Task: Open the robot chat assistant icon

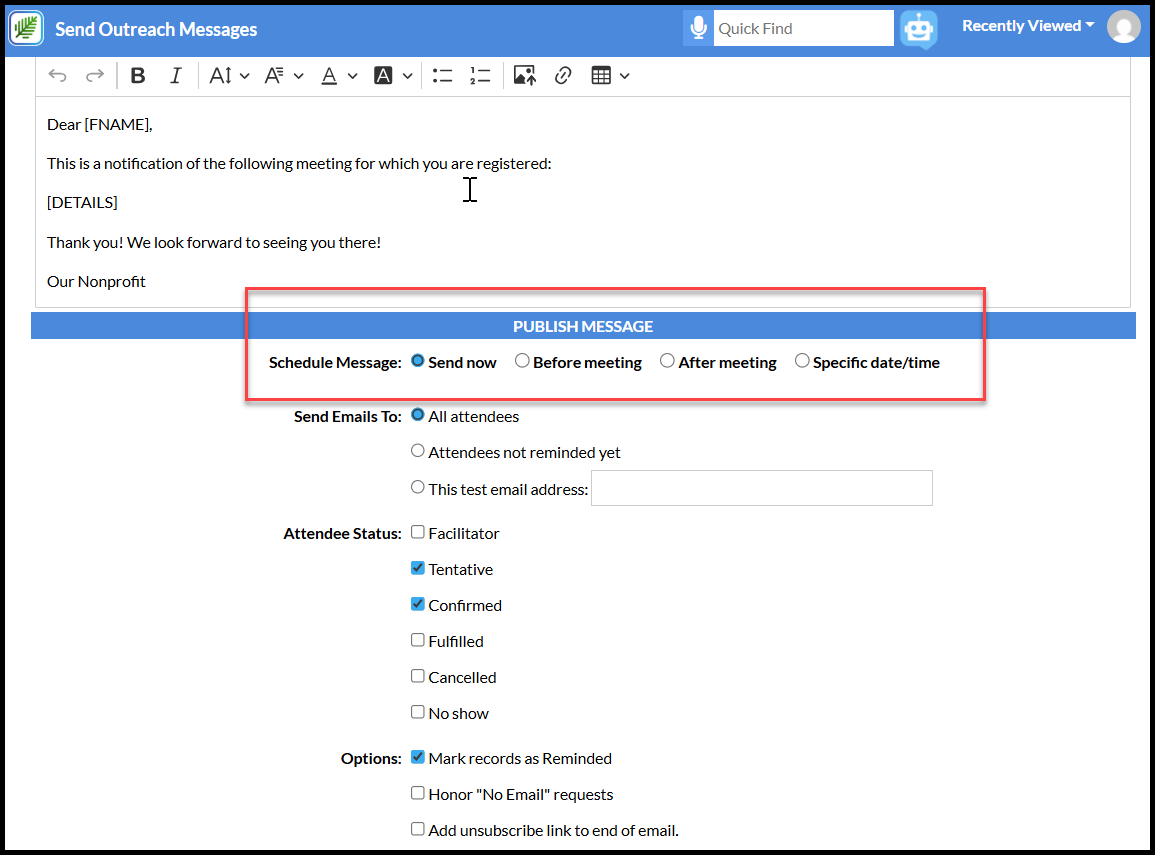Action: 919,29
